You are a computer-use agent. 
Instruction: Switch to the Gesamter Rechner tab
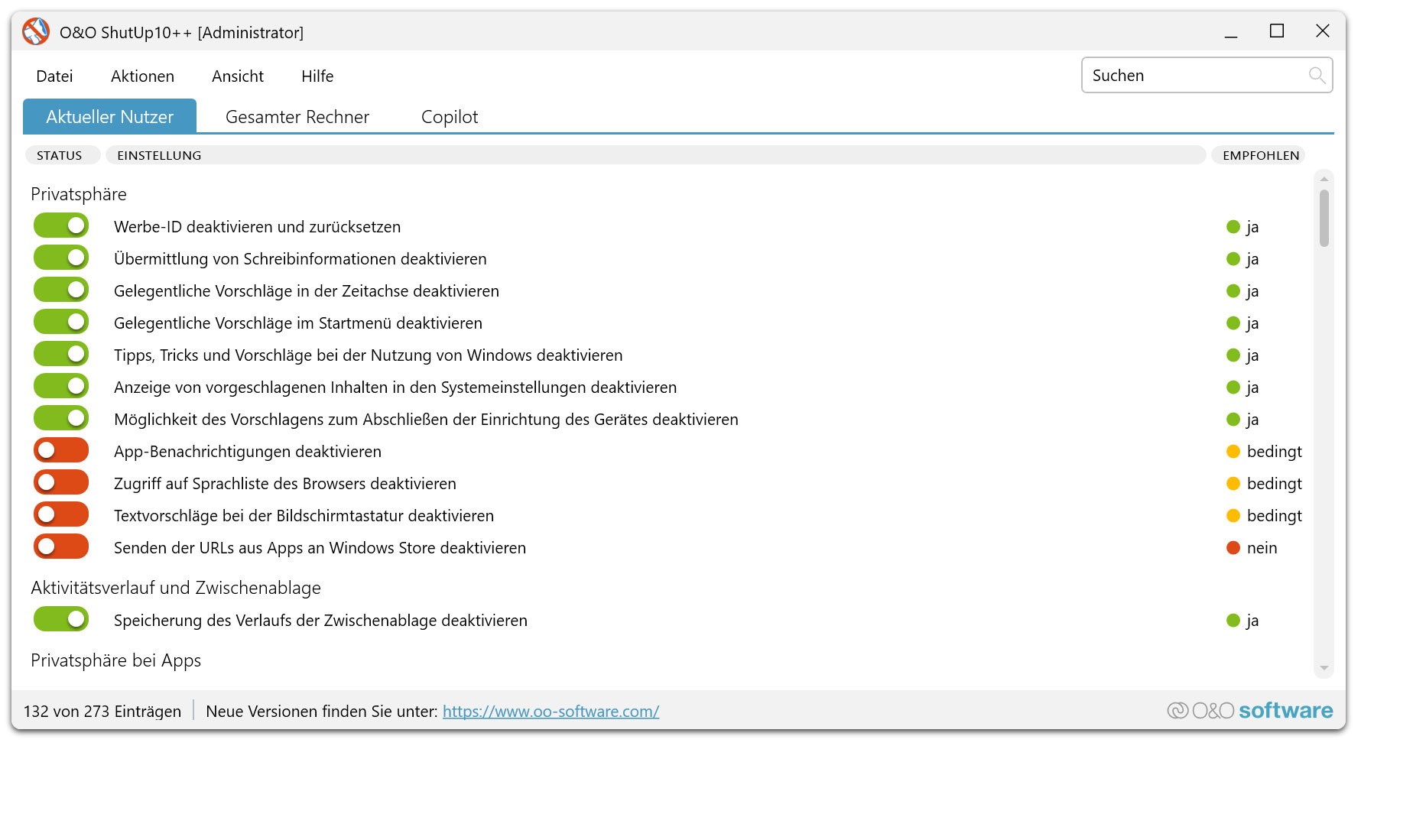pyautogui.click(x=297, y=116)
